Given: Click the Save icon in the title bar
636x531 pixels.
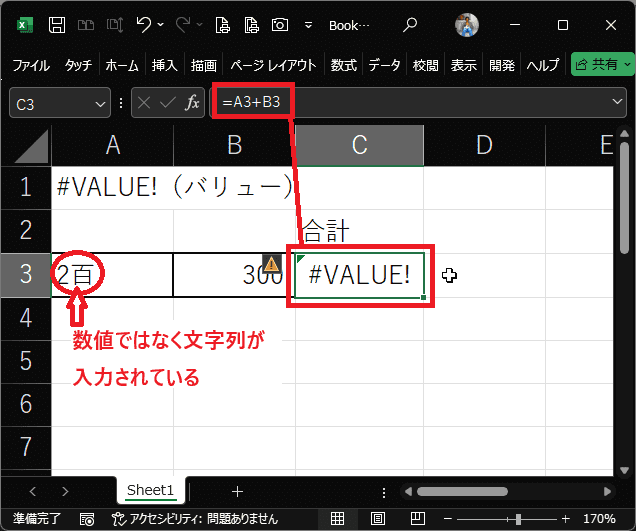Looking at the screenshot, I should pyautogui.click(x=57, y=24).
